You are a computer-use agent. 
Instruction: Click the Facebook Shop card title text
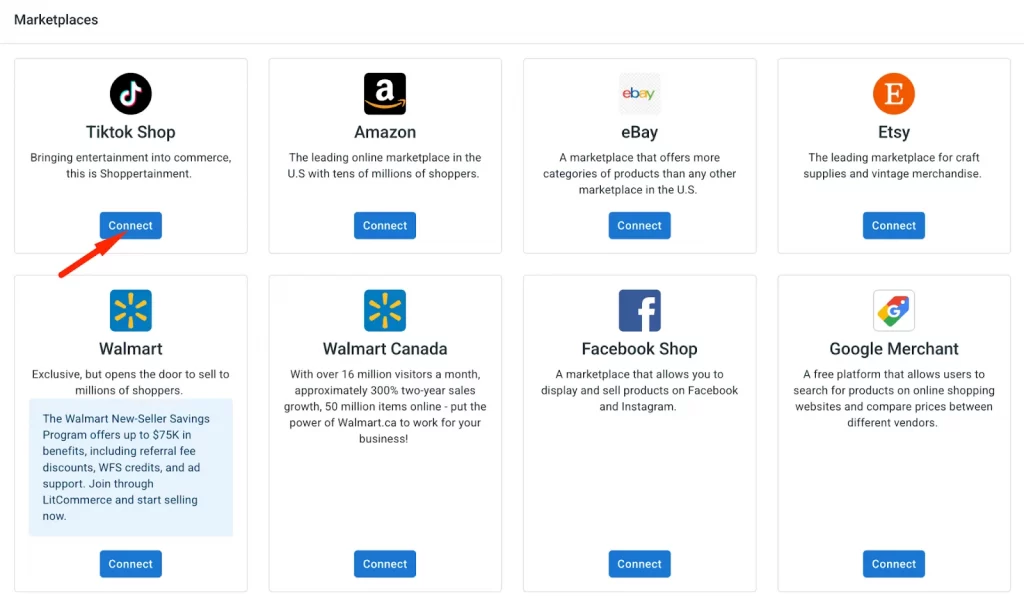pyautogui.click(x=639, y=348)
